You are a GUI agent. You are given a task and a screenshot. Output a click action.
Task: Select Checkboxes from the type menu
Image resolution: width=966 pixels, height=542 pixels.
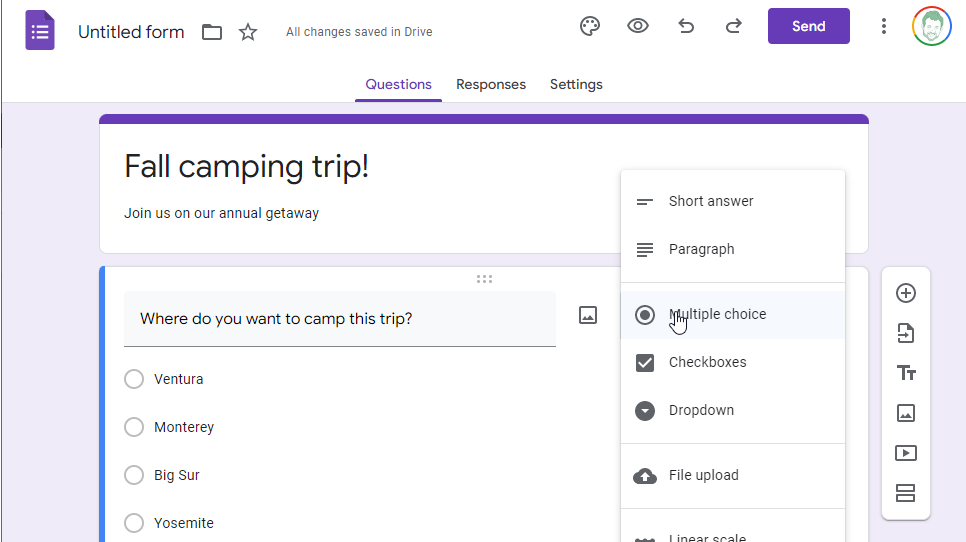pyautogui.click(x=707, y=362)
